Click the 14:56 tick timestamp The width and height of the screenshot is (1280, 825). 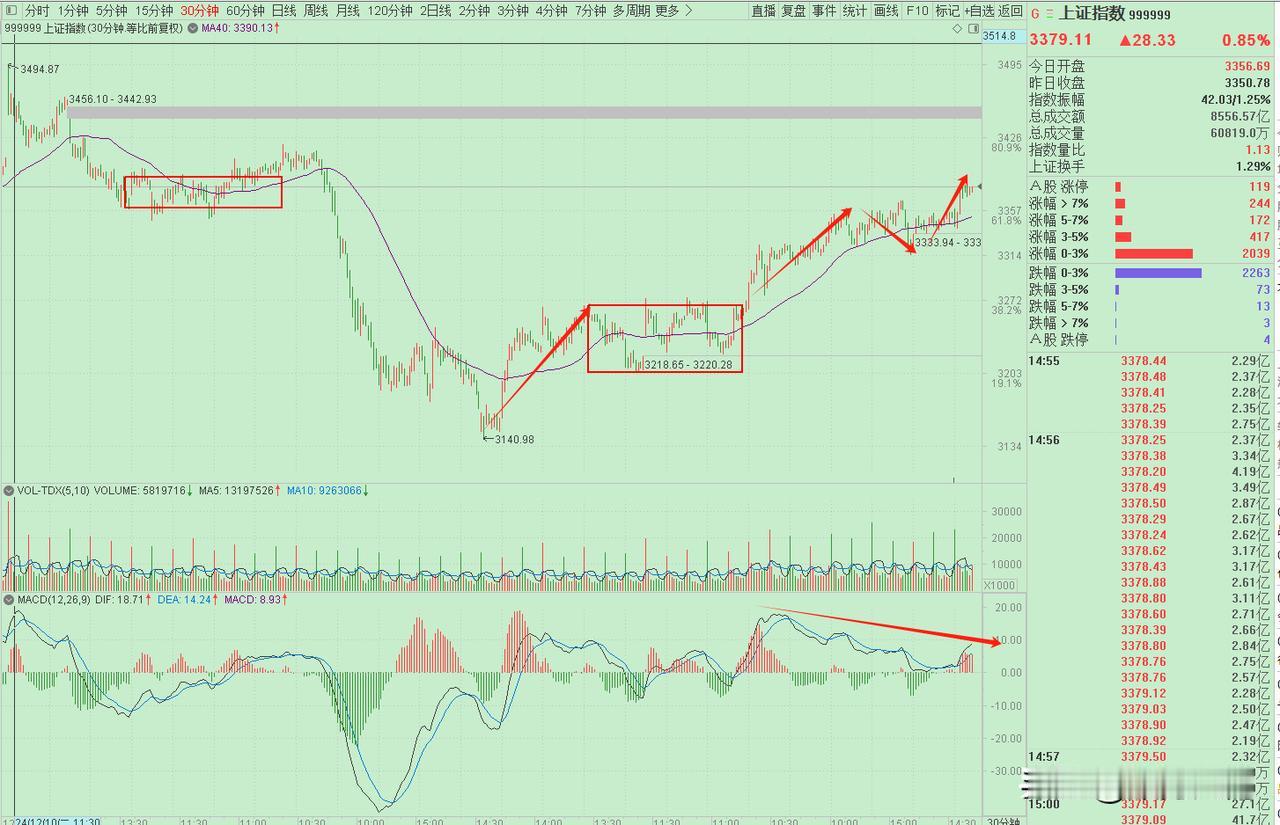(x=1044, y=440)
